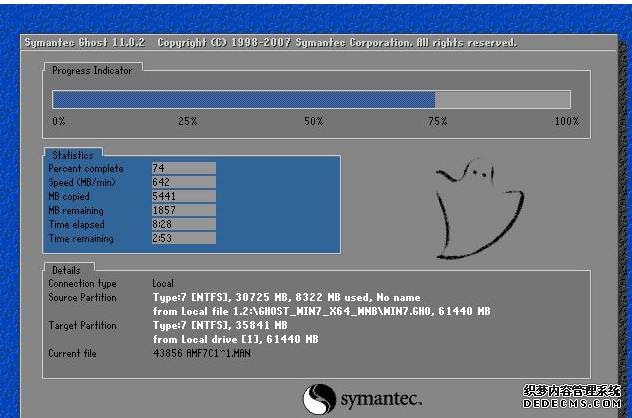Click the Current file label
The image size is (632, 418).
[x=72, y=354]
